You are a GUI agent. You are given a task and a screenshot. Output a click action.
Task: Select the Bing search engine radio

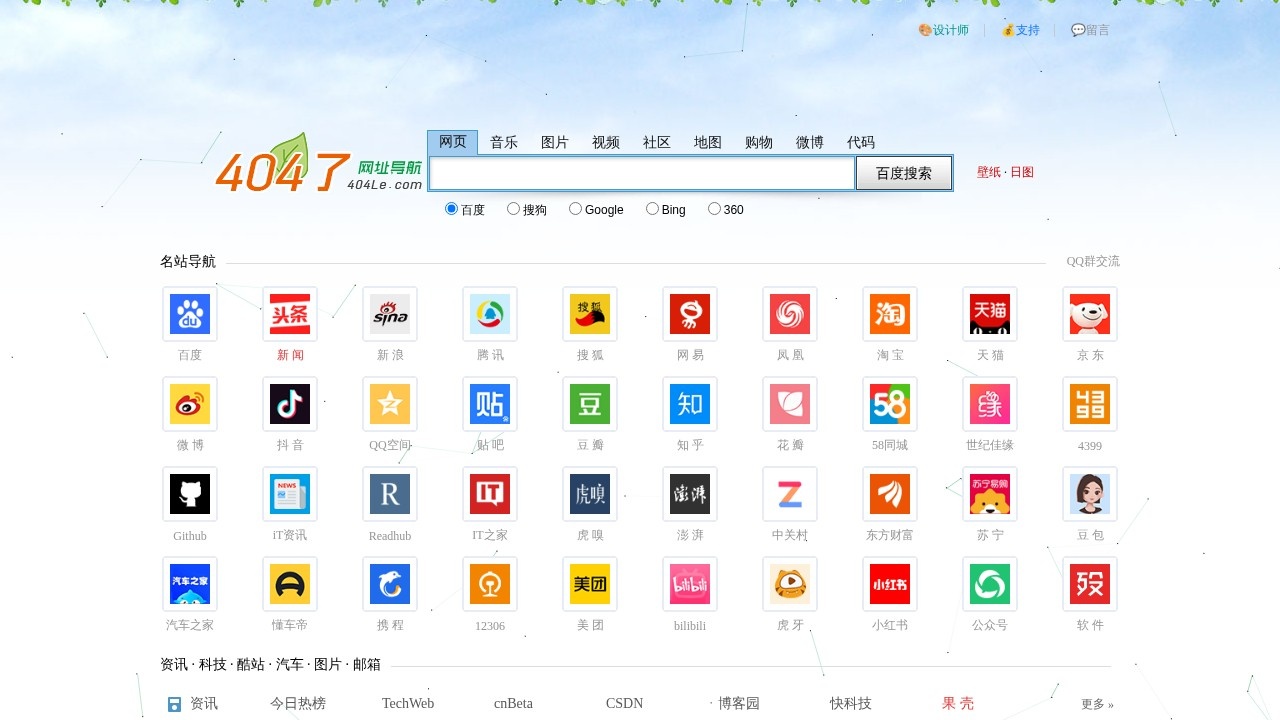pos(652,209)
